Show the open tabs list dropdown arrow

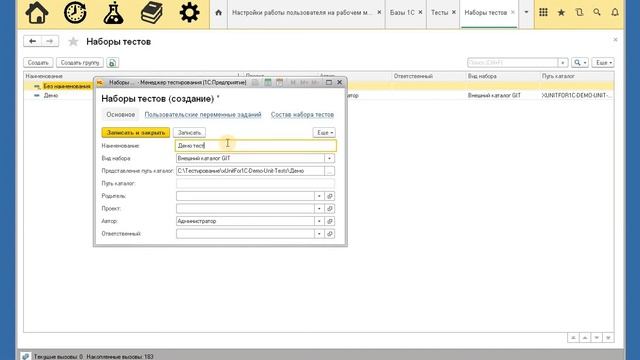(x=526, y=12)
